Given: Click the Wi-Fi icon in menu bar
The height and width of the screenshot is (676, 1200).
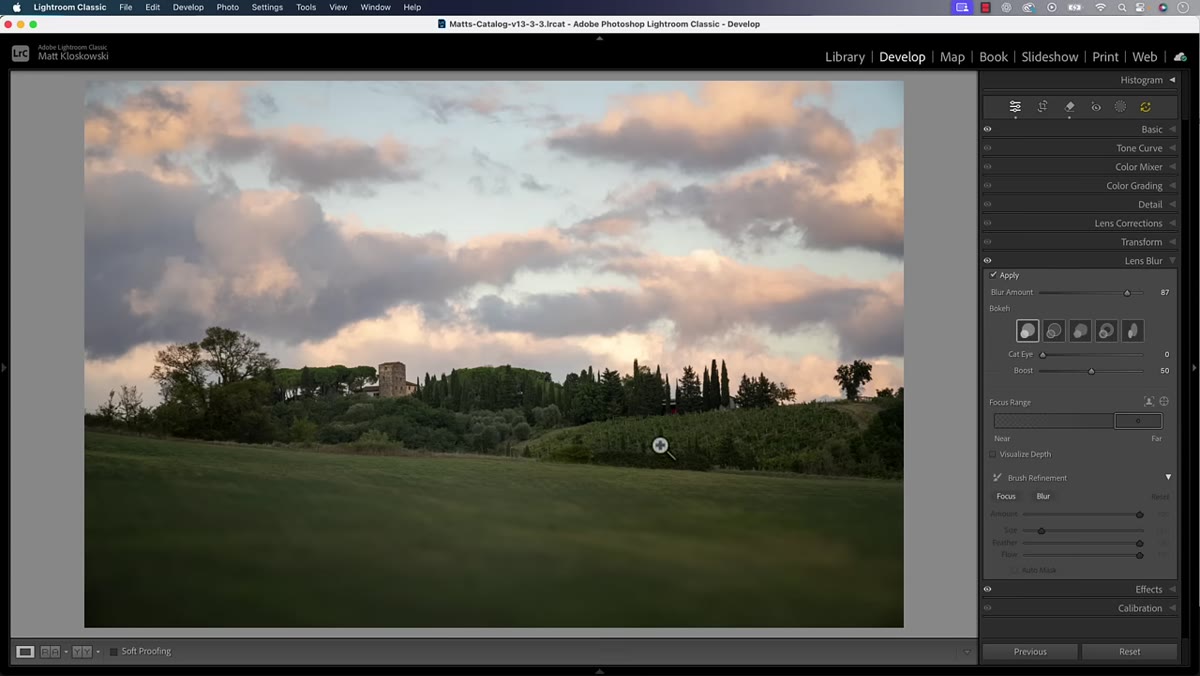Looking at the screenshot, I should 1101,7.
